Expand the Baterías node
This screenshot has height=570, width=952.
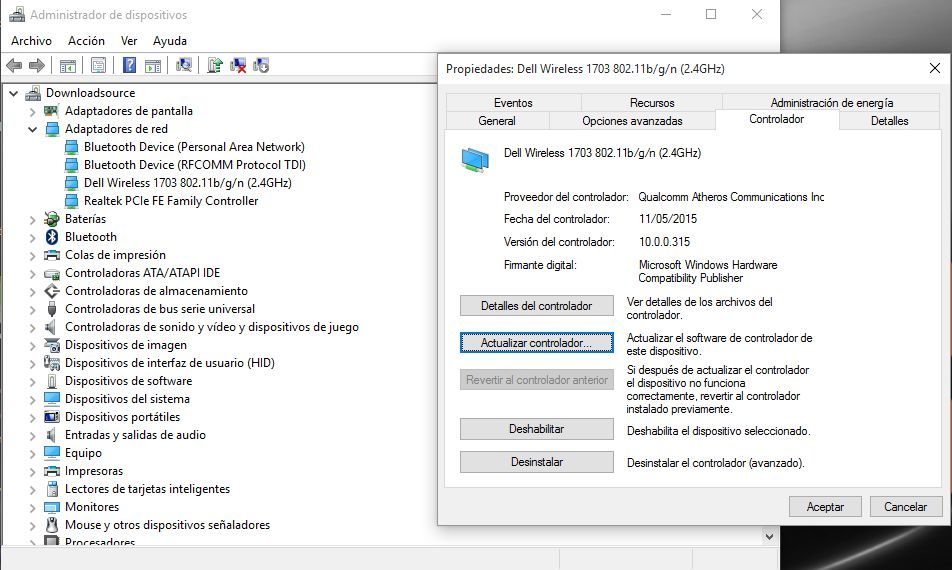pyautogui.click(x=32, y=220)
